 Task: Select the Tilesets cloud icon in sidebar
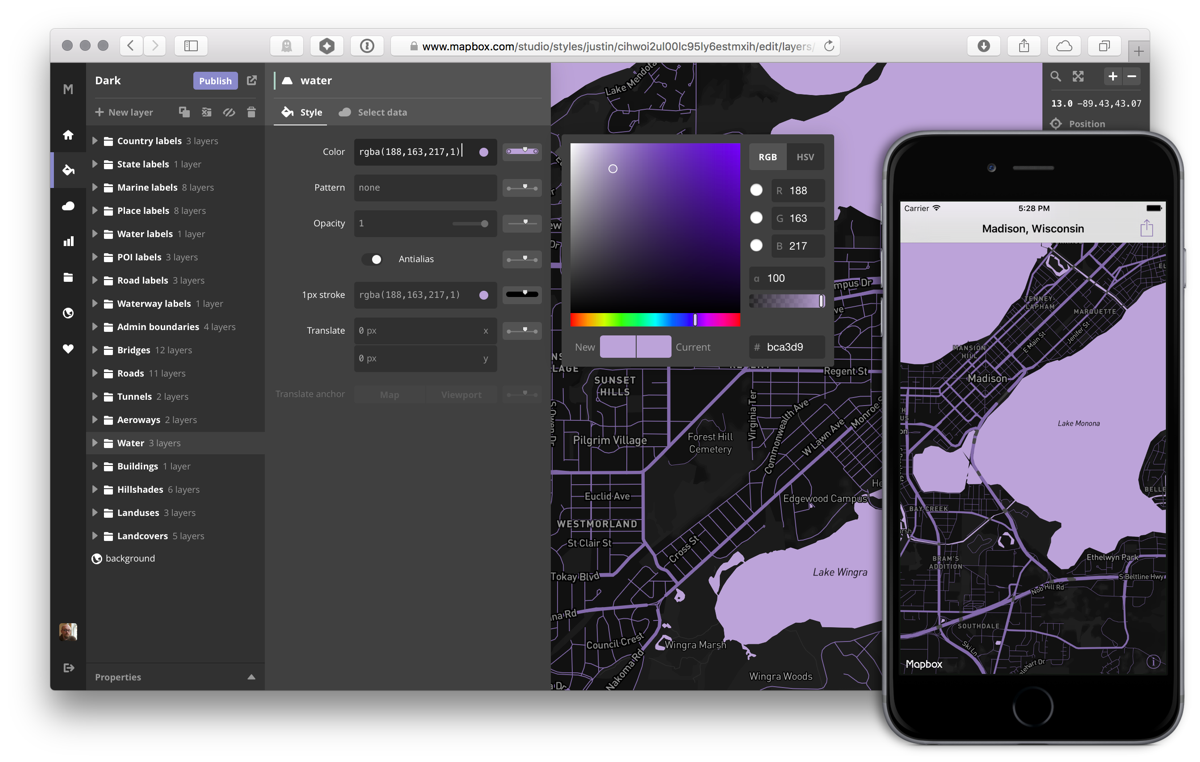click(x=67, y=206)
